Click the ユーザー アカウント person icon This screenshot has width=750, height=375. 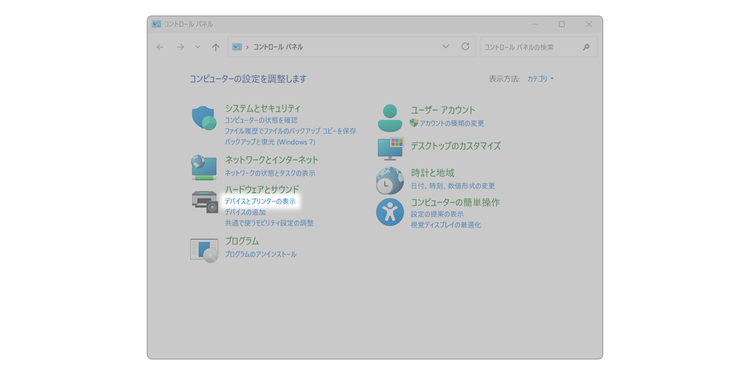(391, 118)
